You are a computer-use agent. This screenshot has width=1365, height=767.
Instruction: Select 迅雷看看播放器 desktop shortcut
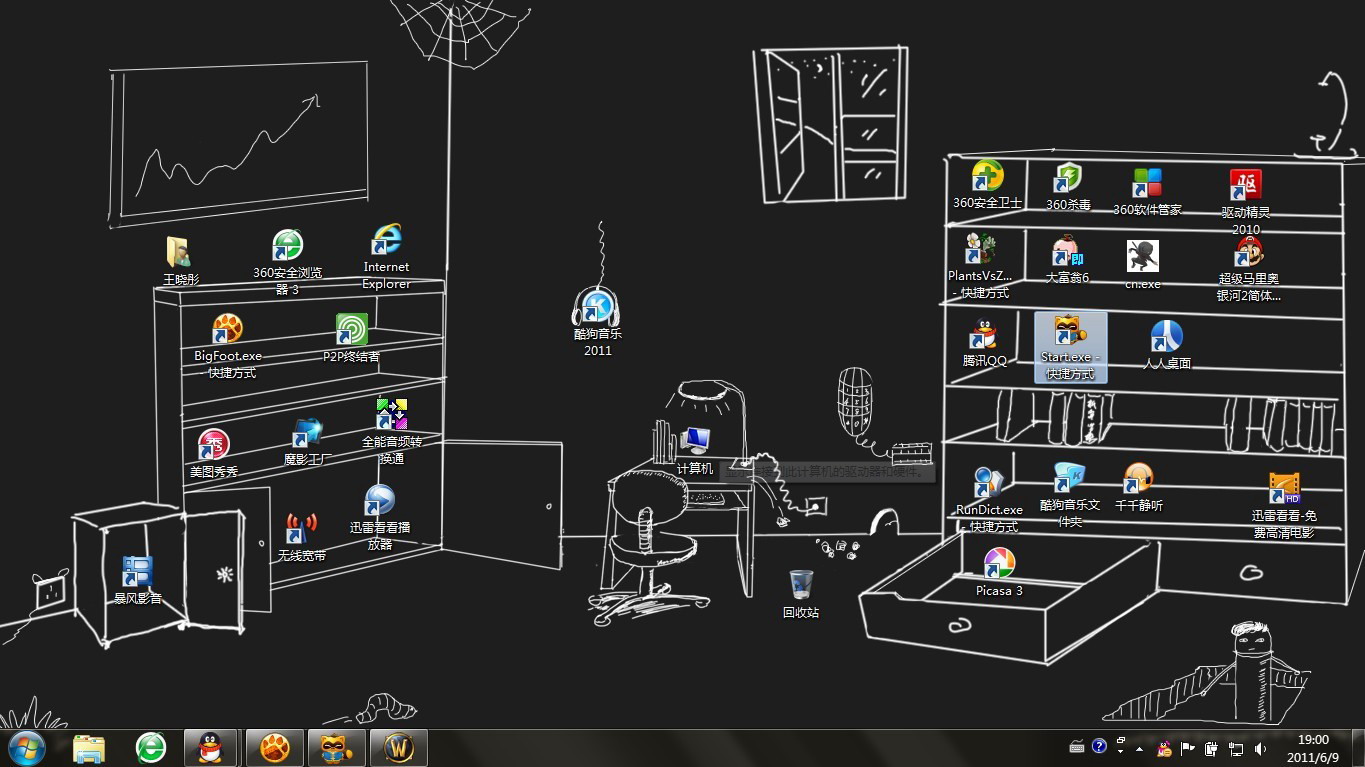tap(379, 517)
